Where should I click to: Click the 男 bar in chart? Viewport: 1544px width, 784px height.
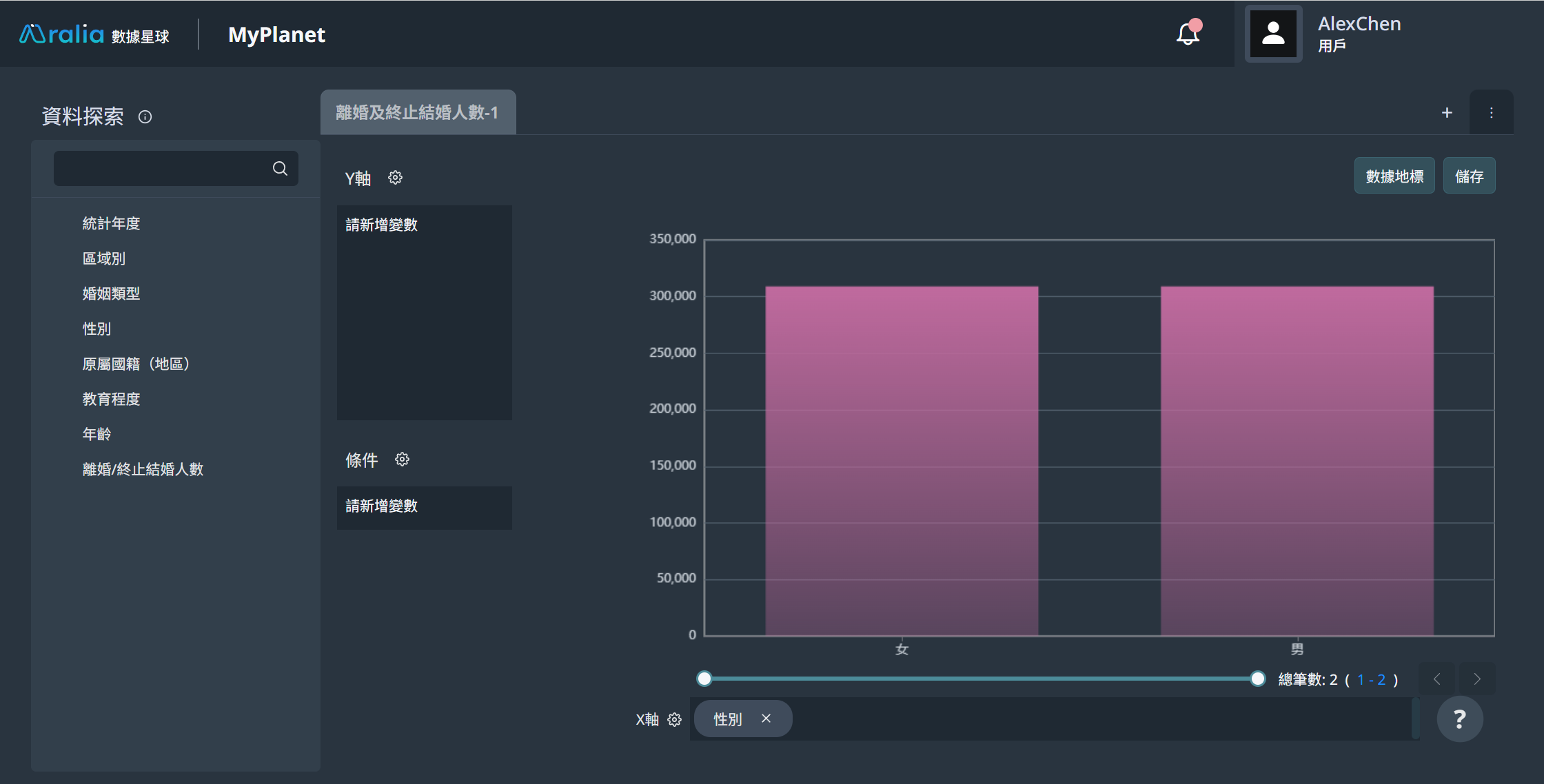(x=1297, y=460)
